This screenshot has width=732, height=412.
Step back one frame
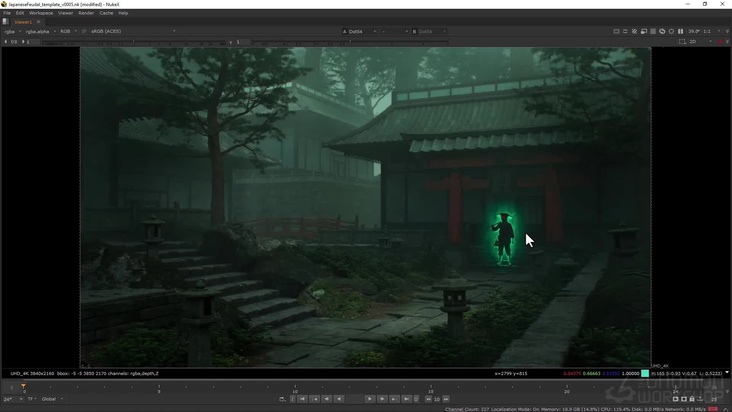pyautogui.click(x=327, y=399)
